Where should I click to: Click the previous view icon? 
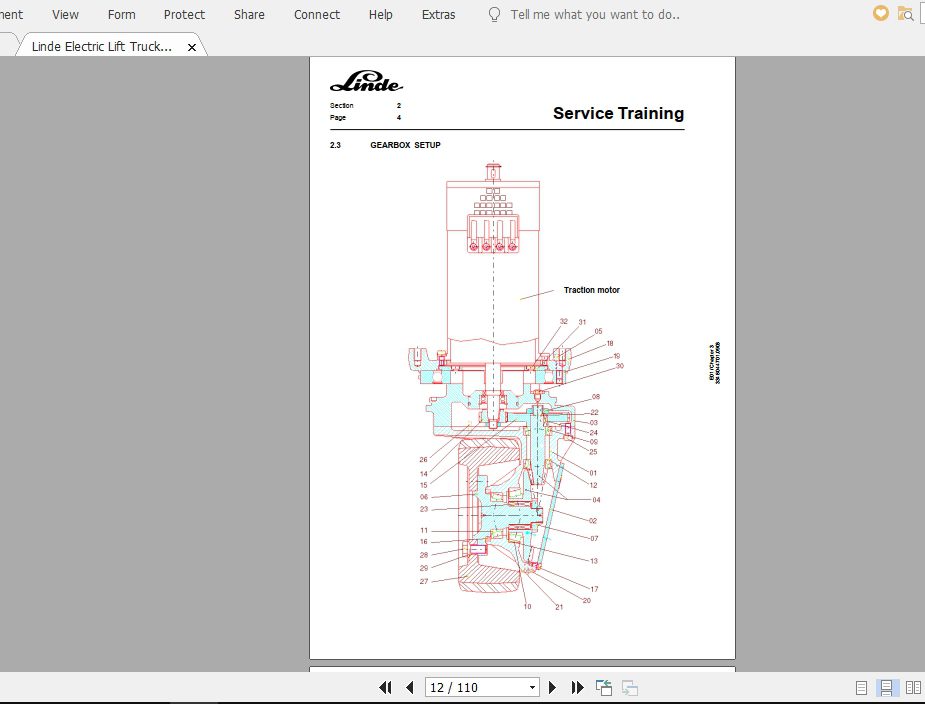click(x=604, y=688)
